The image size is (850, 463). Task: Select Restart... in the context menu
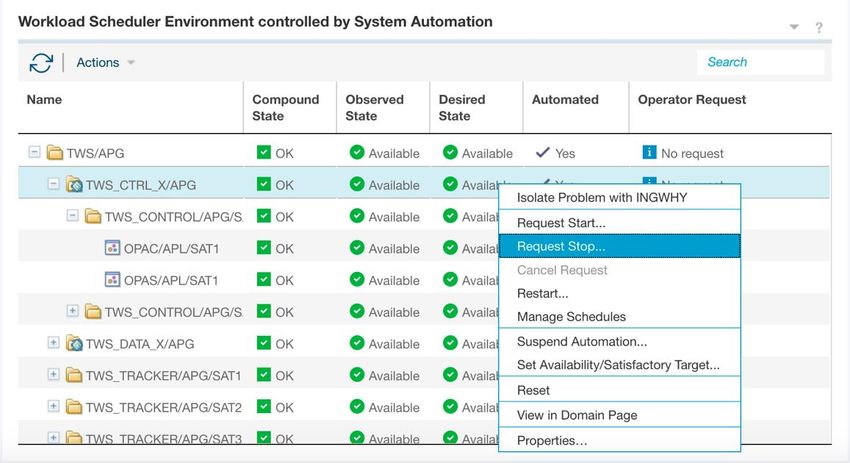[619, 293]
